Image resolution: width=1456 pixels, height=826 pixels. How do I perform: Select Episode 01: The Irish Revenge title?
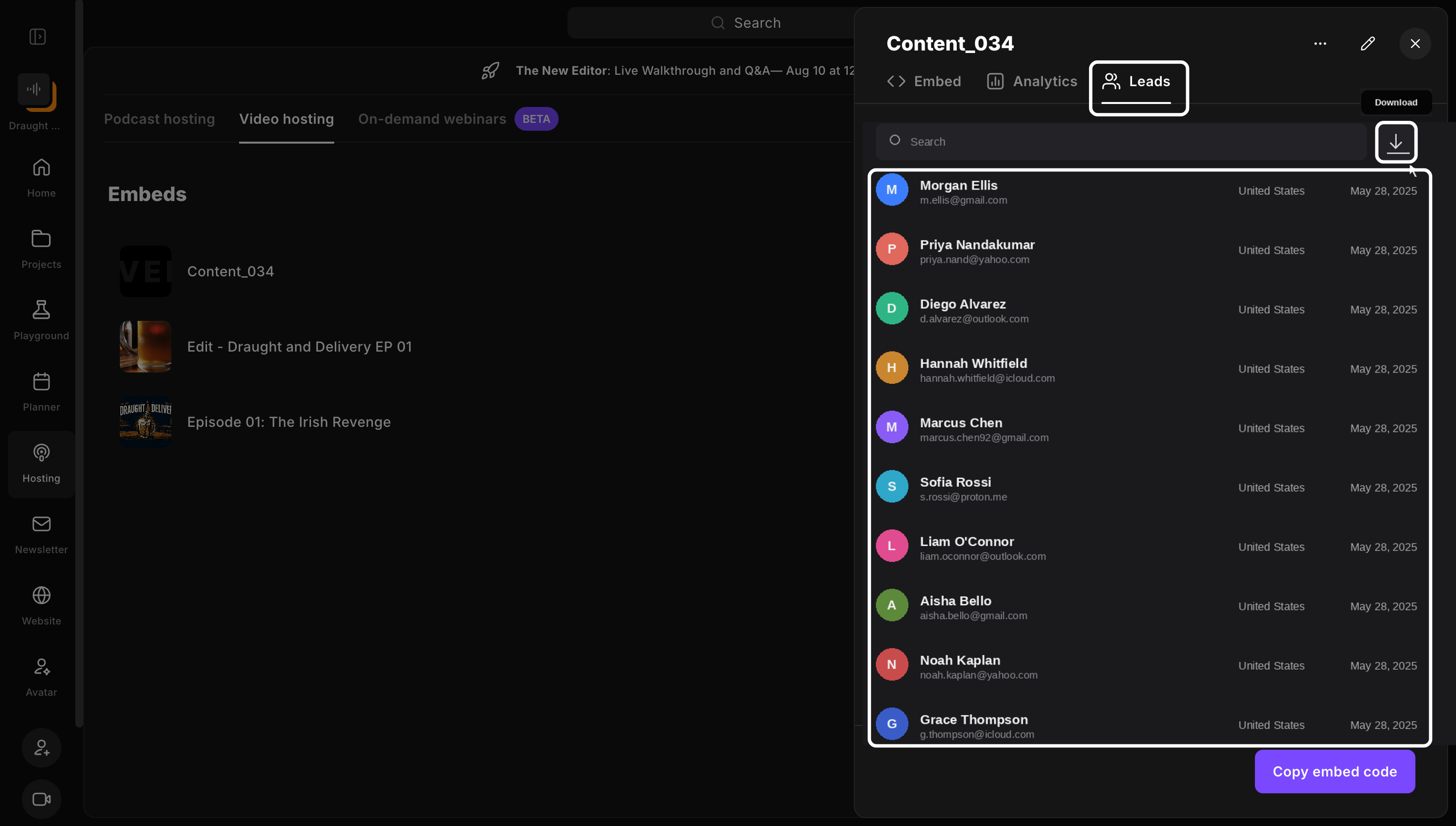point(289,422)
